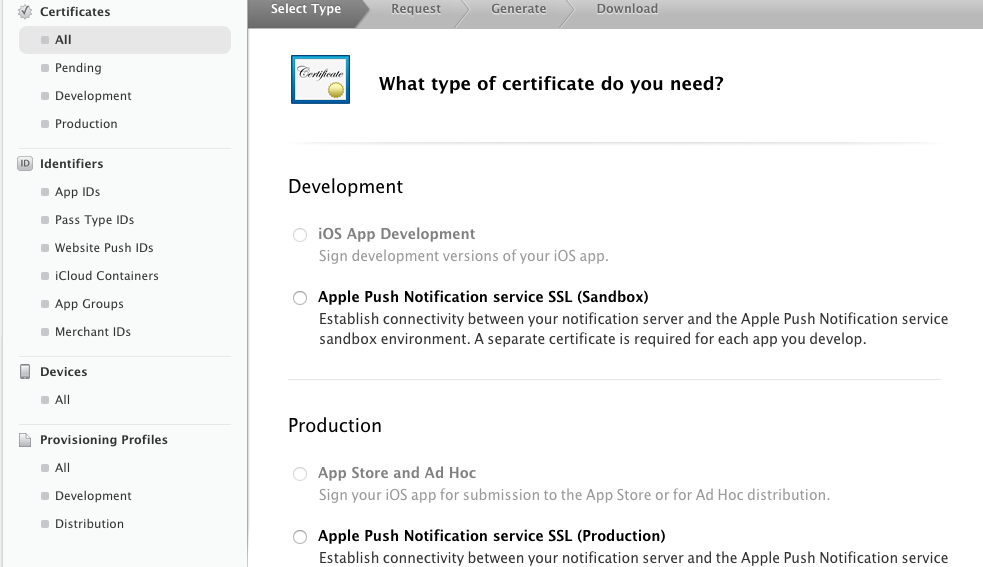Open Merchant IDs

pyautogui.click(x=93, y=332)
